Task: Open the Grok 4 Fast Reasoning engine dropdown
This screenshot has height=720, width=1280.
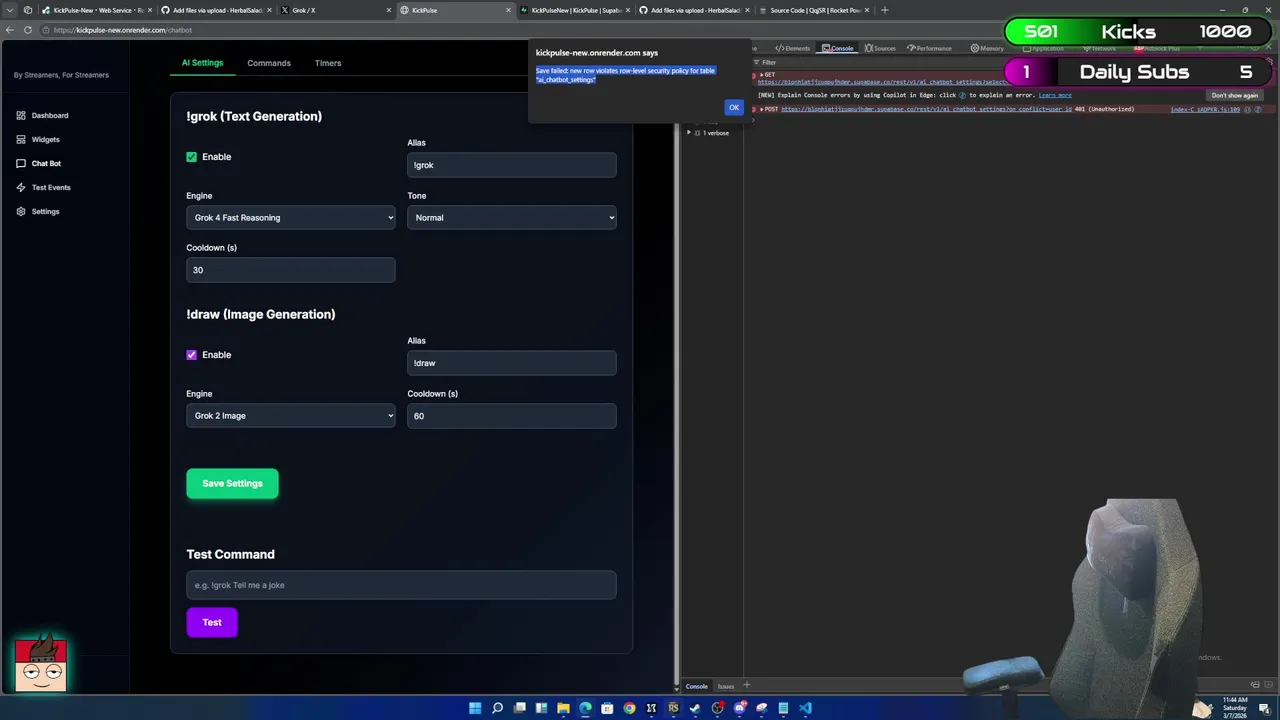Action: (x=291, y=217)
